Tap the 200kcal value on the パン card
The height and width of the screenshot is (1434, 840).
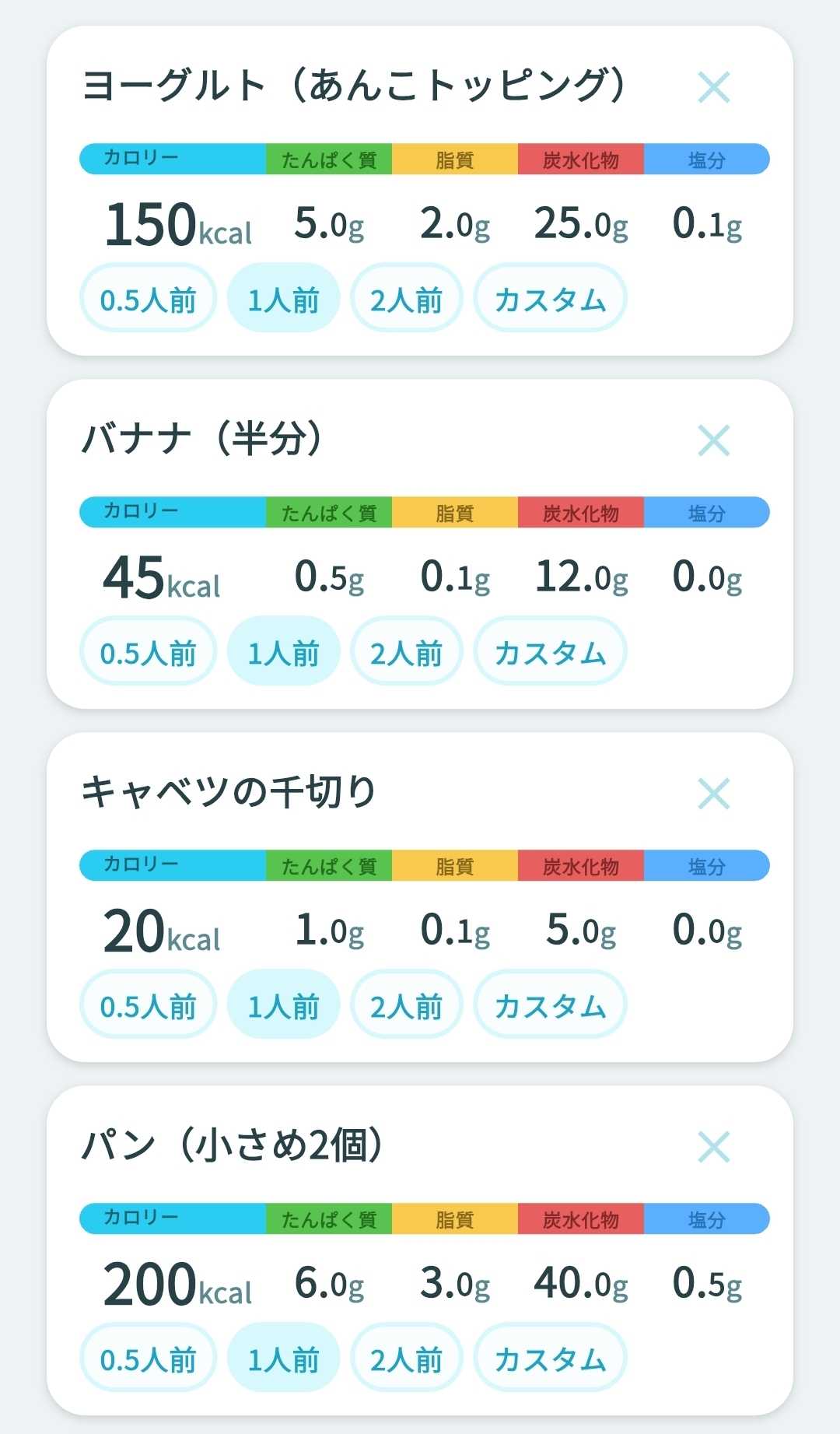[x=177, y=1284]
